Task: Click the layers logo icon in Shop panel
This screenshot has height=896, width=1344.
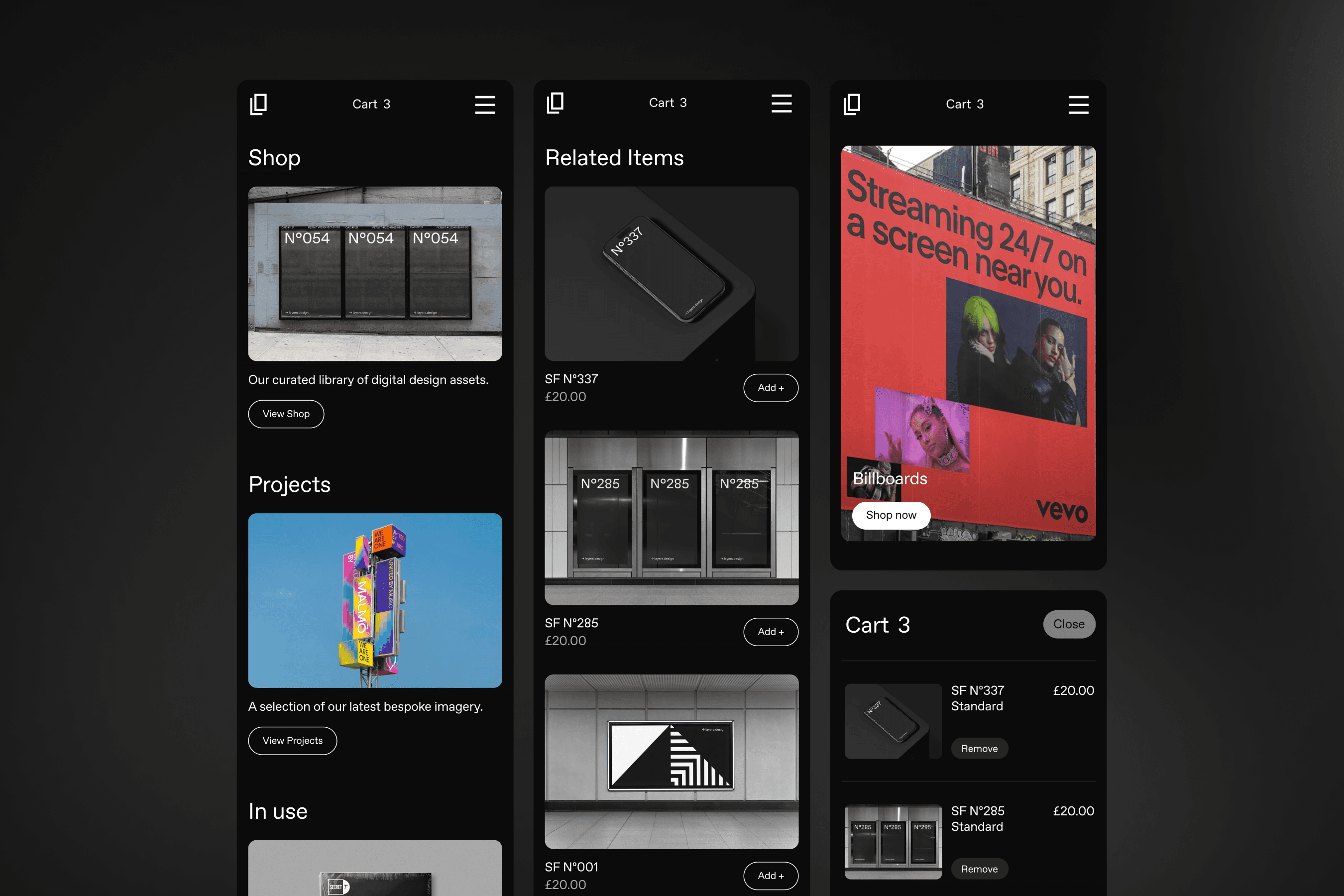Action: point(258,104)
